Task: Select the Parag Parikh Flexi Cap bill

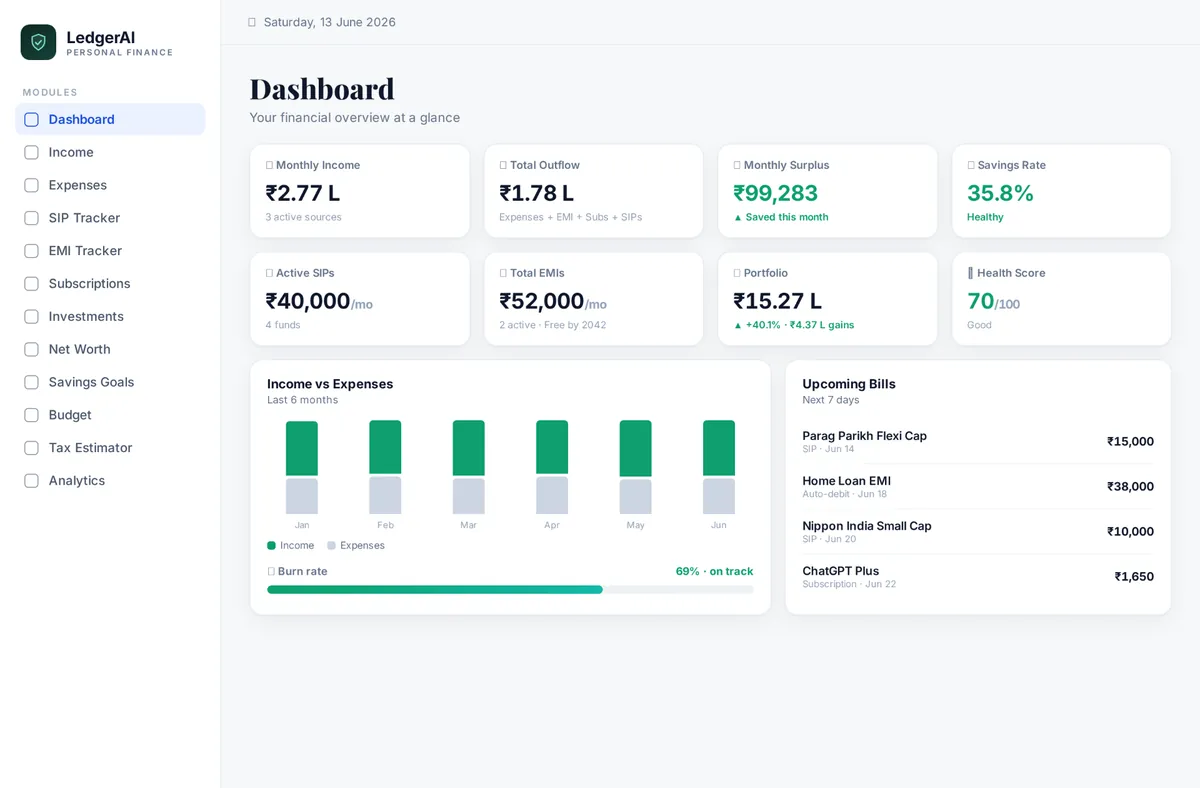Action: click(x=978, y=441)
